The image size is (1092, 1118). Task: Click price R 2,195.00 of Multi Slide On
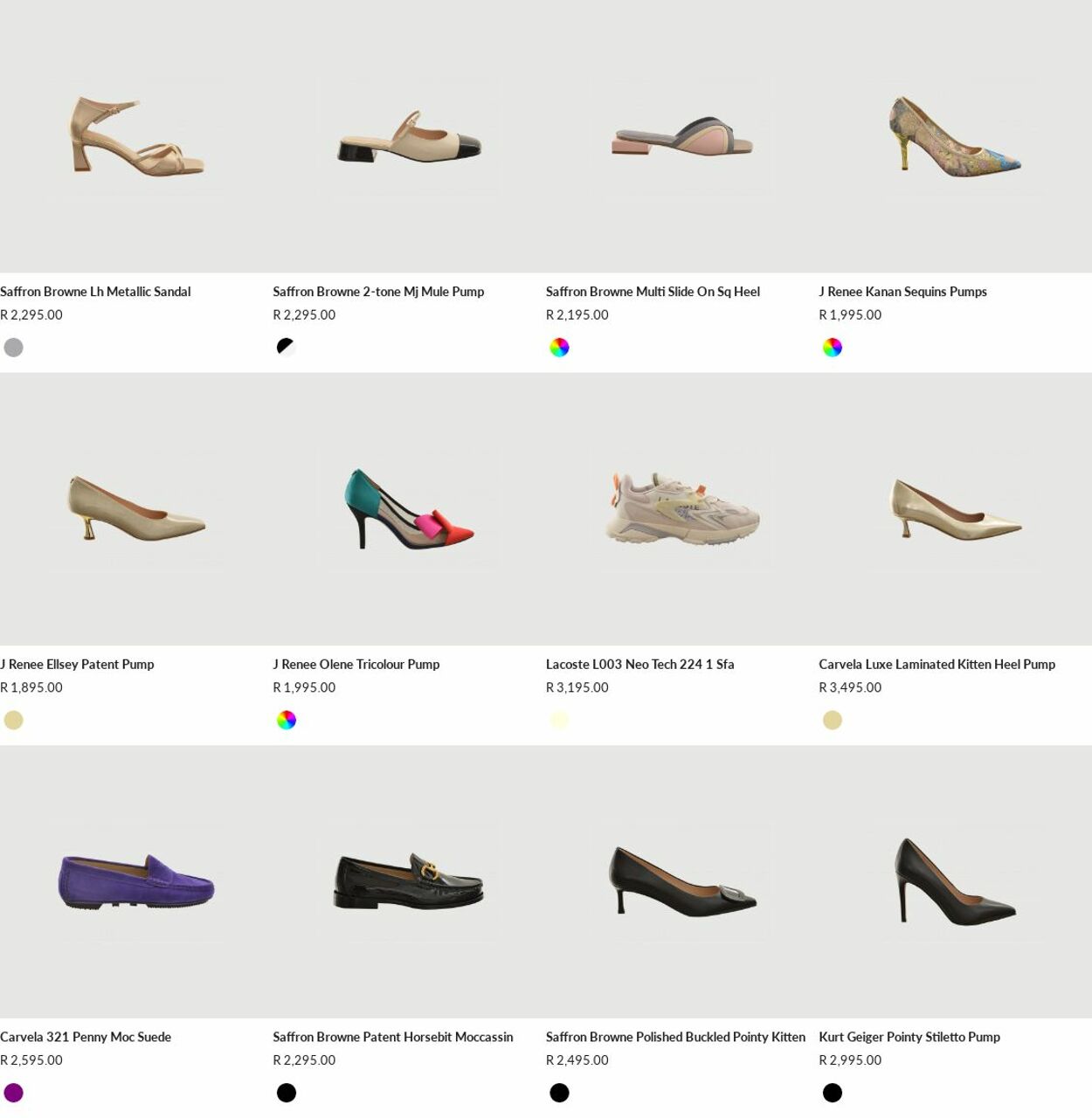point(577,315)
